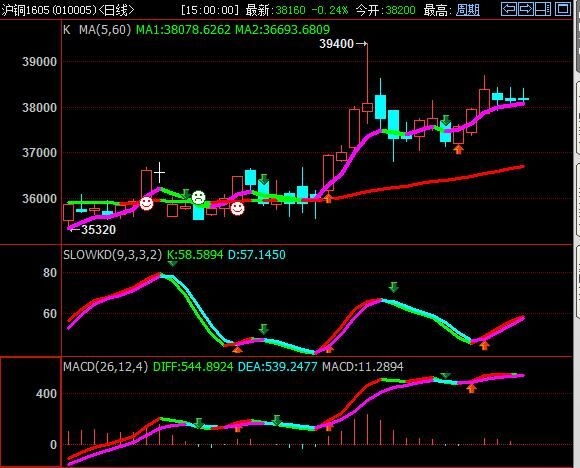
Task: Select the 39400 high price marker
Action: (x=336, y=44)
